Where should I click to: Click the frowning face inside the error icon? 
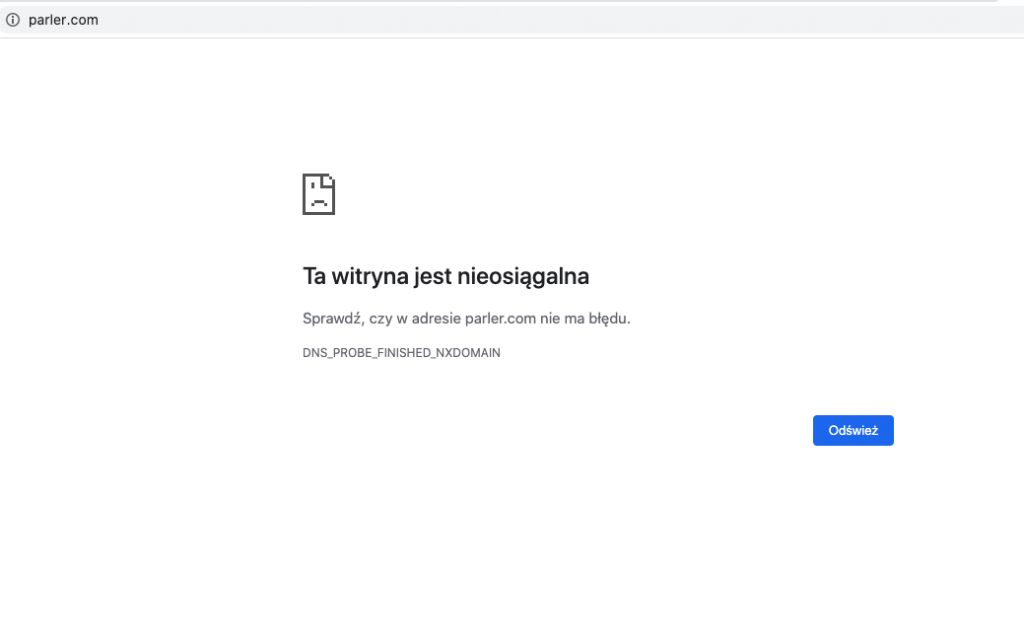(x=317, y=198)
